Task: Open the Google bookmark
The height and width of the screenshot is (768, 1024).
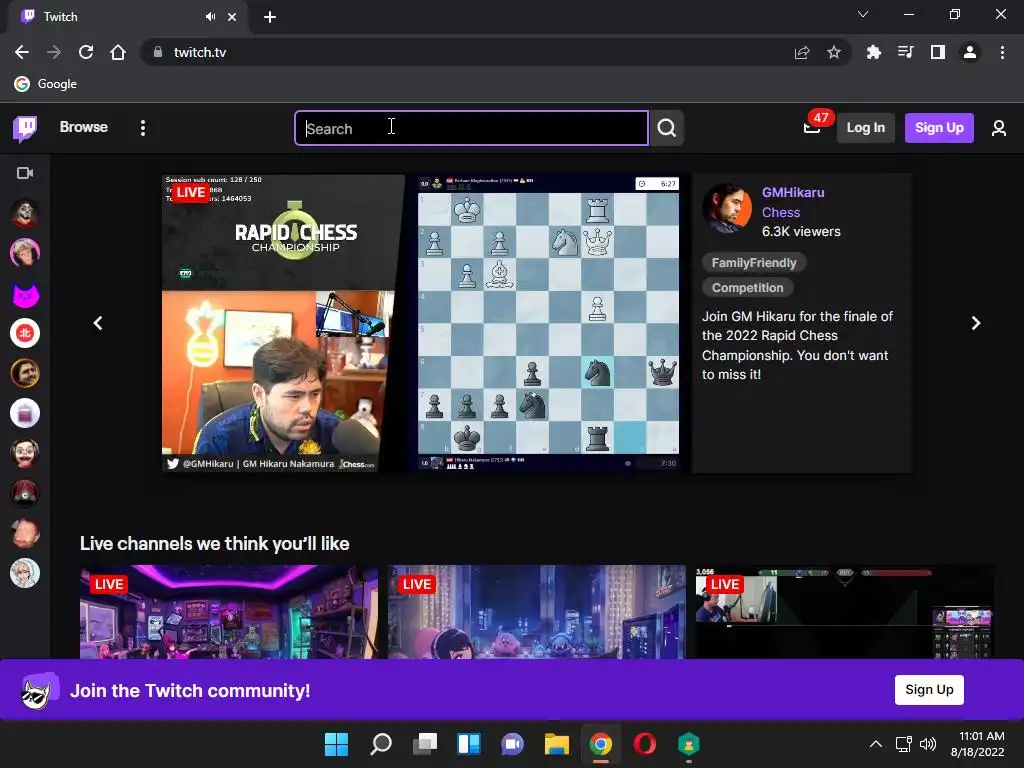Action: (46, 84)
